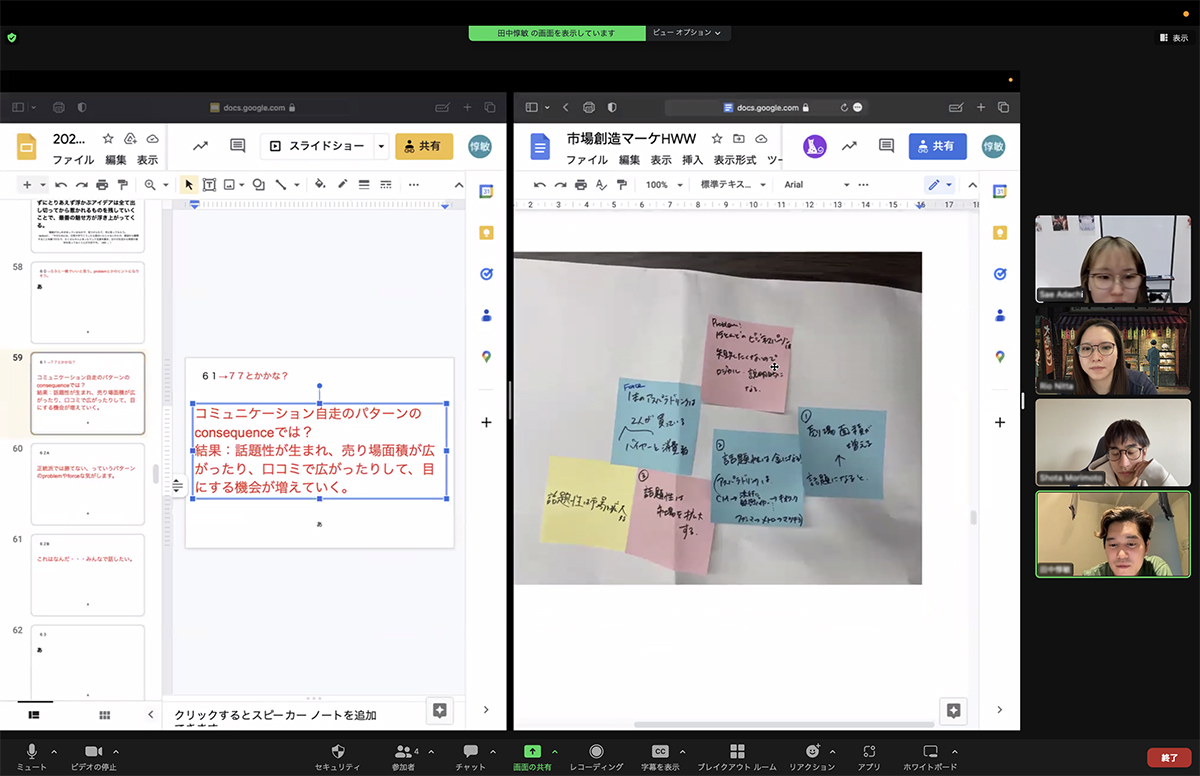Click the paint format icon in Docs

coord(622,185)
